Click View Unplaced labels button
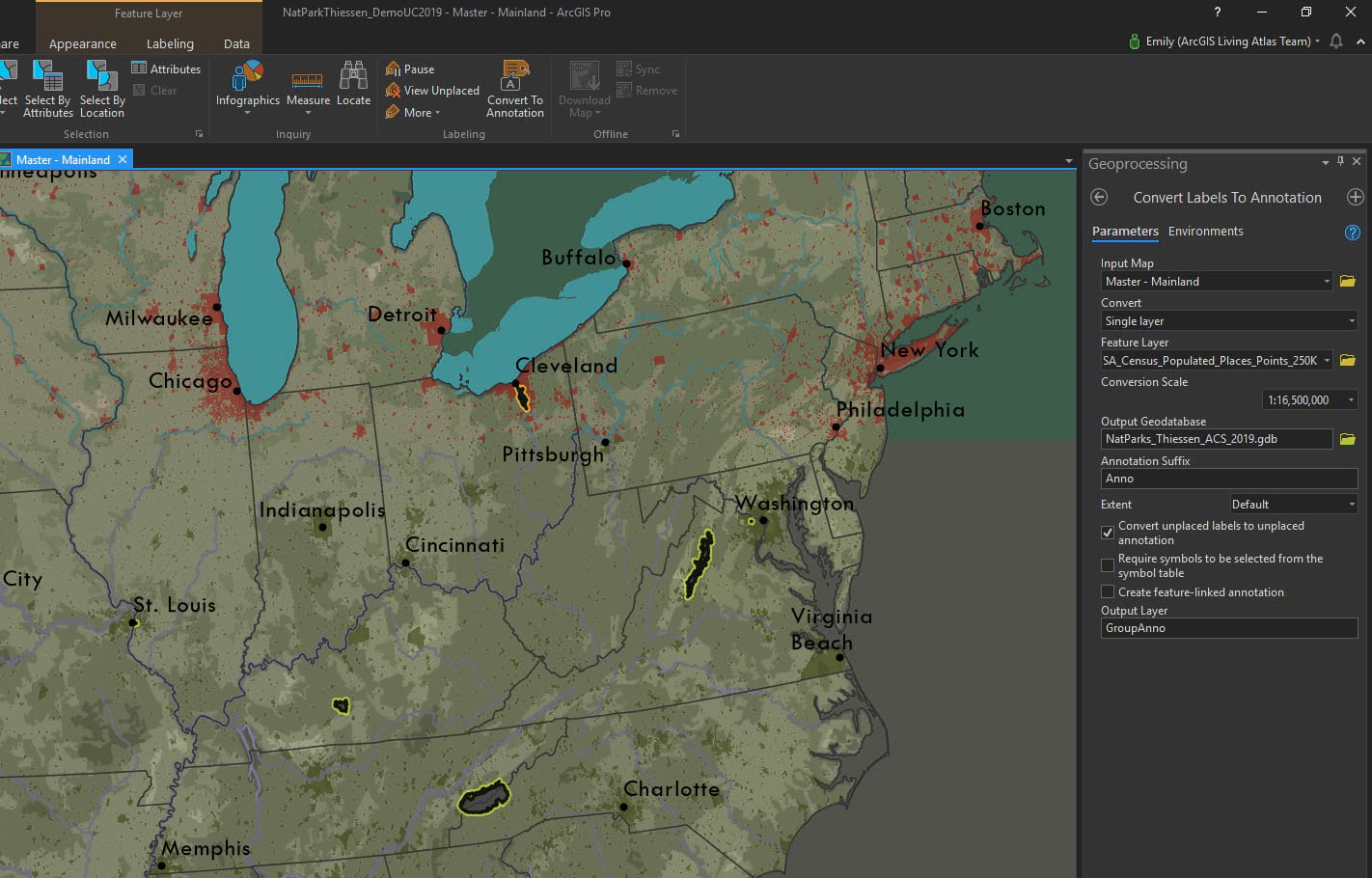1372x878 pixels. click(432, 91)
